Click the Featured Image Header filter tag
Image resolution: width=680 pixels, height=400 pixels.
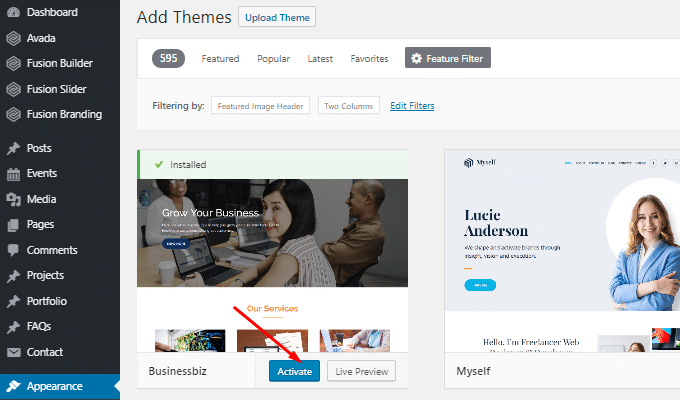[260, 106]
